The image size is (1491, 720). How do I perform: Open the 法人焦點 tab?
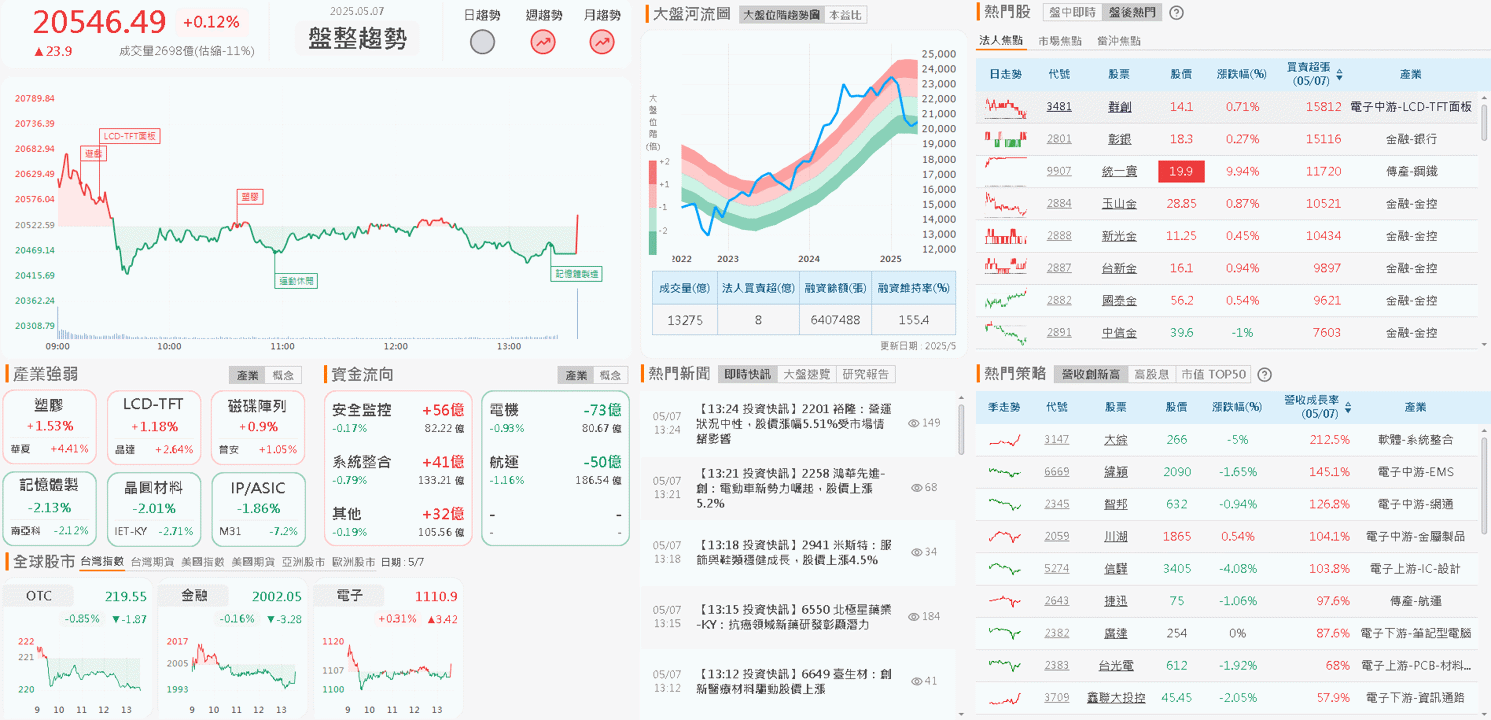(x=1001, y=41)
